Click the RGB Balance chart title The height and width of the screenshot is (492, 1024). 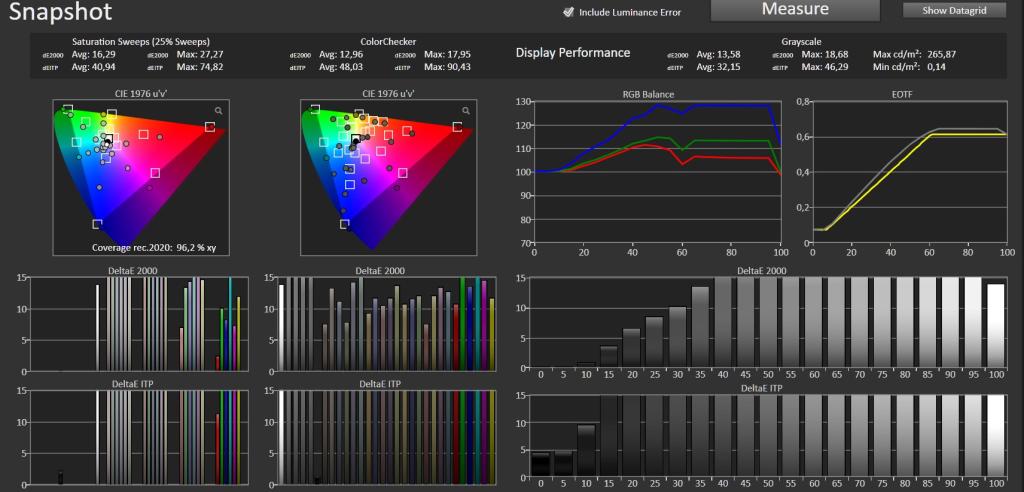648,95
